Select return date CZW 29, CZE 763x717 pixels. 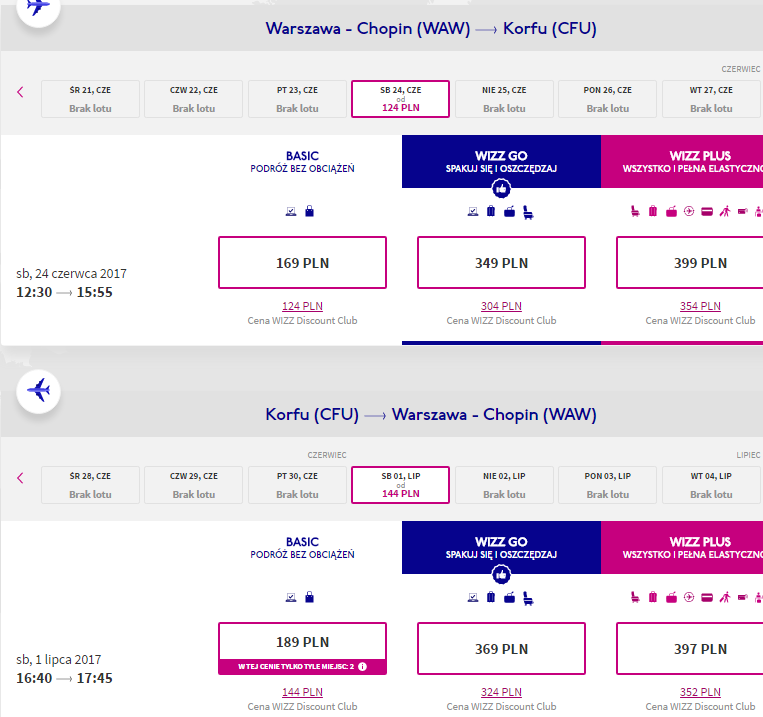click(194, 485)
